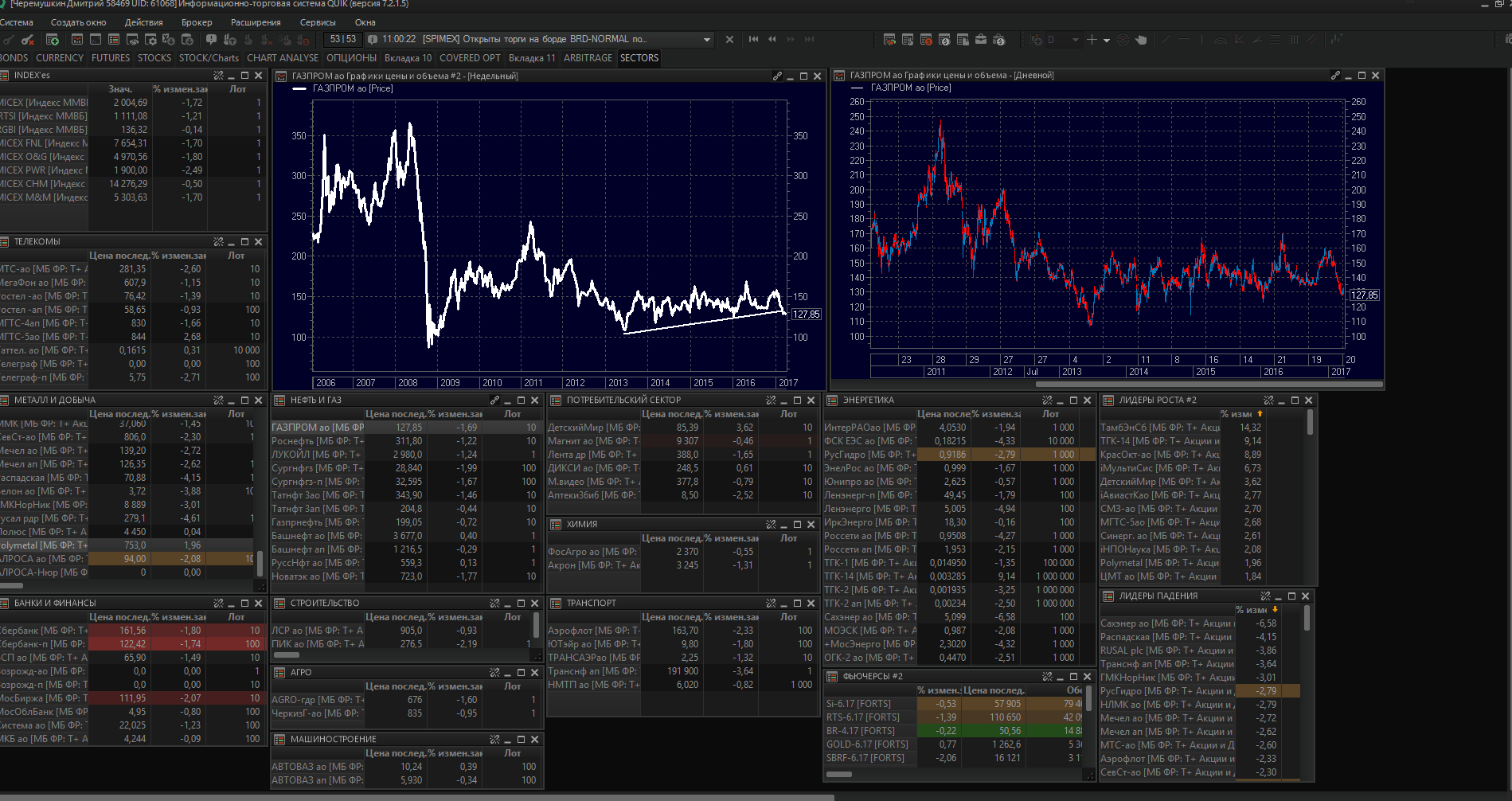Switch to the ОПЦИОНЫ tab

(351, 58)
